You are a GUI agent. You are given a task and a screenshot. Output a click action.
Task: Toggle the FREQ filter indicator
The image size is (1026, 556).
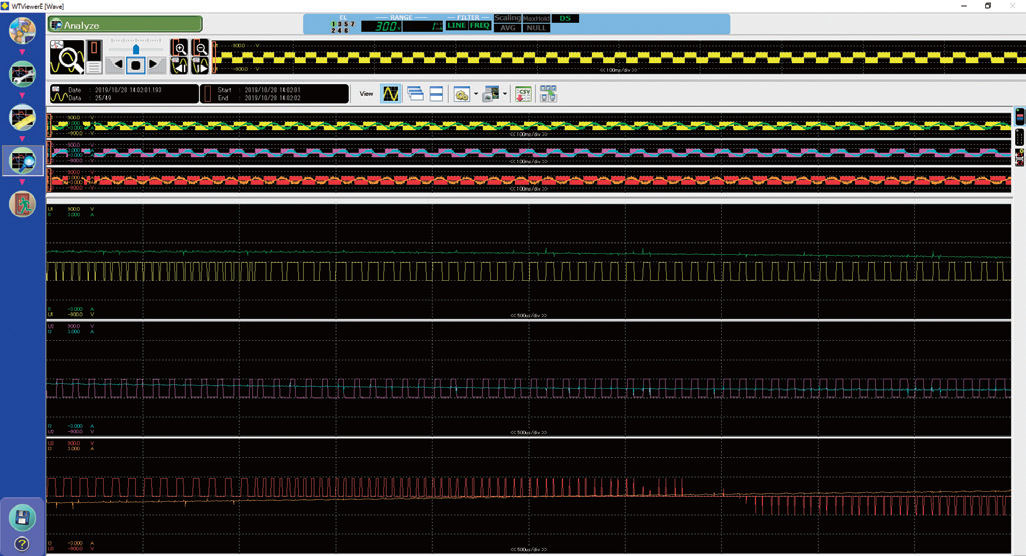click(479, 26)
